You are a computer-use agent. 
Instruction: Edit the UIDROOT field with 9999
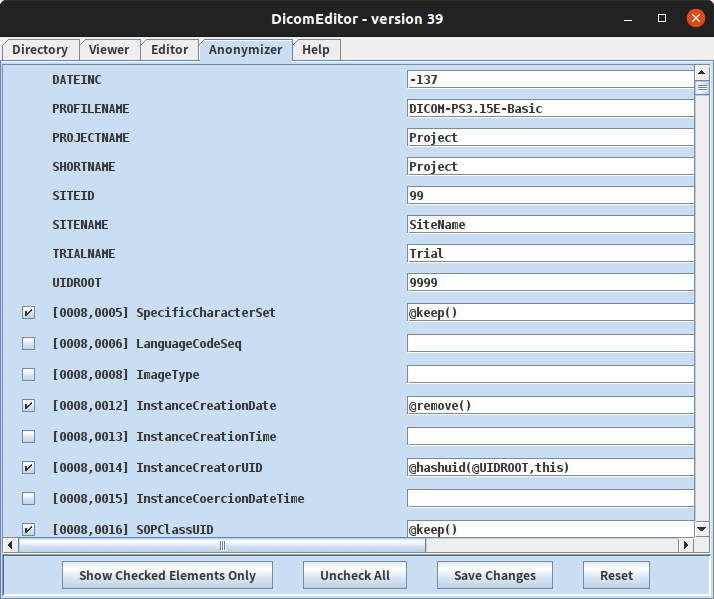pyautogui.click(x=551, y=282)
